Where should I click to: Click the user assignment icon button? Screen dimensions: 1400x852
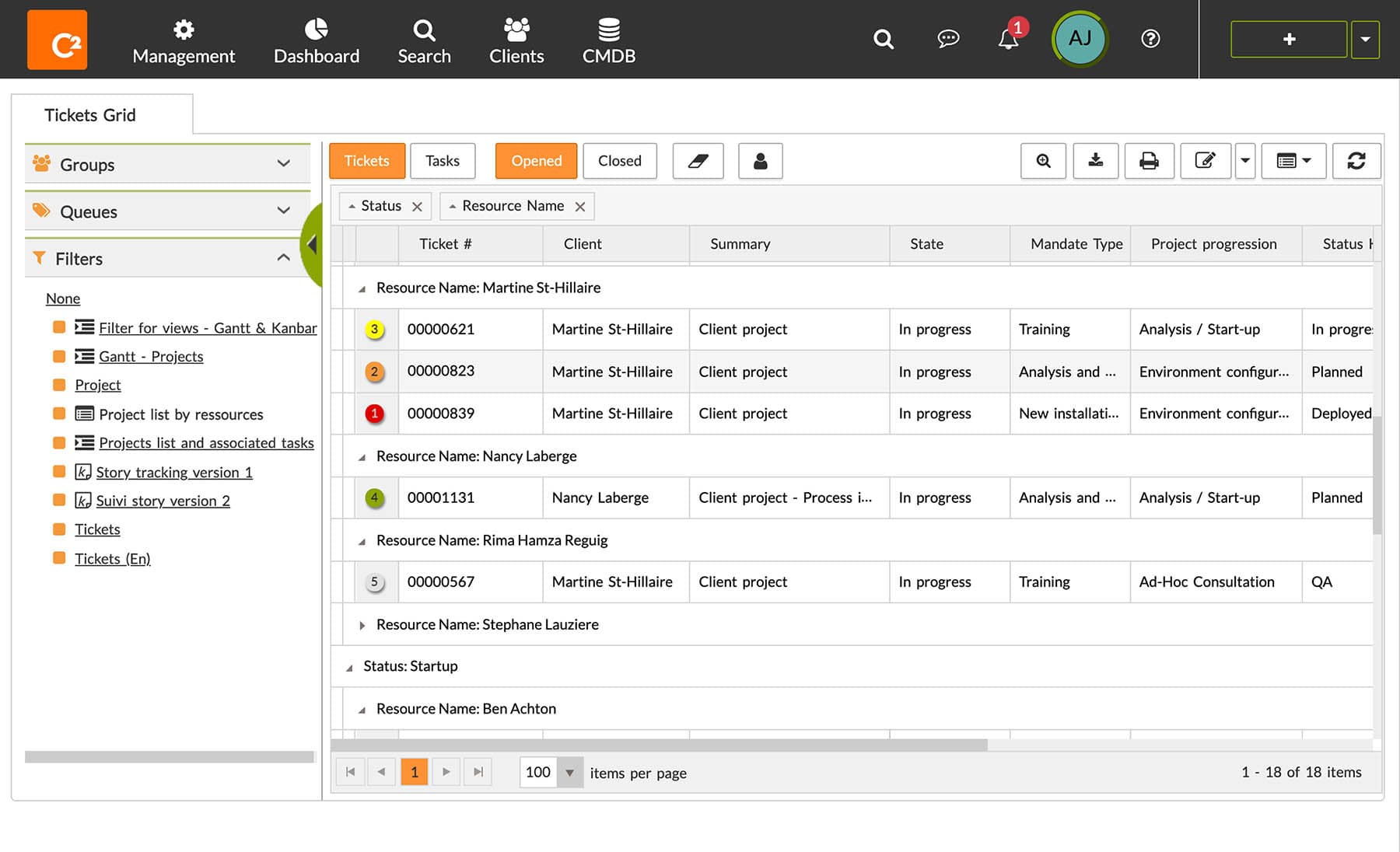pyautogui.click(x=760, y=161)
